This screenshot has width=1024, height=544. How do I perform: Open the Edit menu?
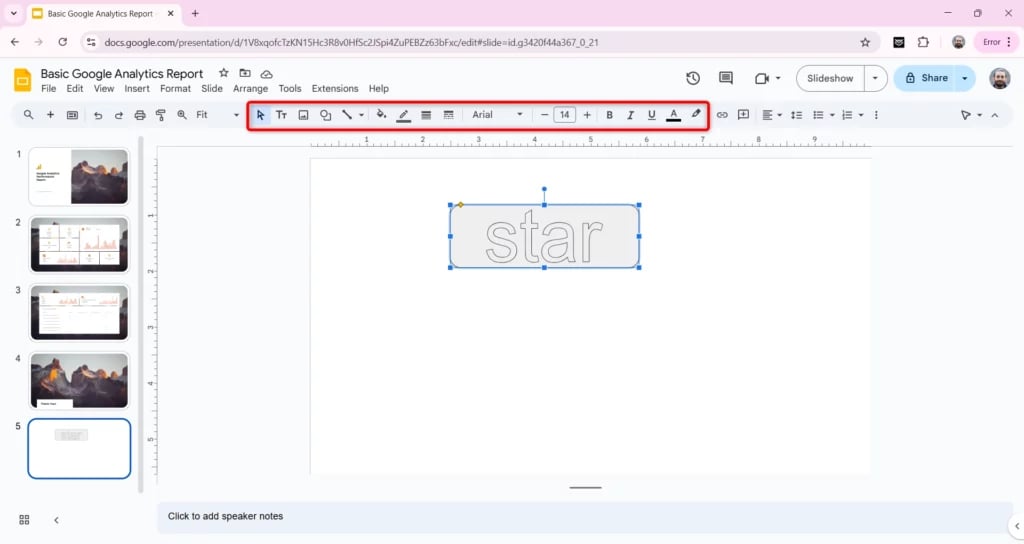pyautogui.click(x=74, y=89)
